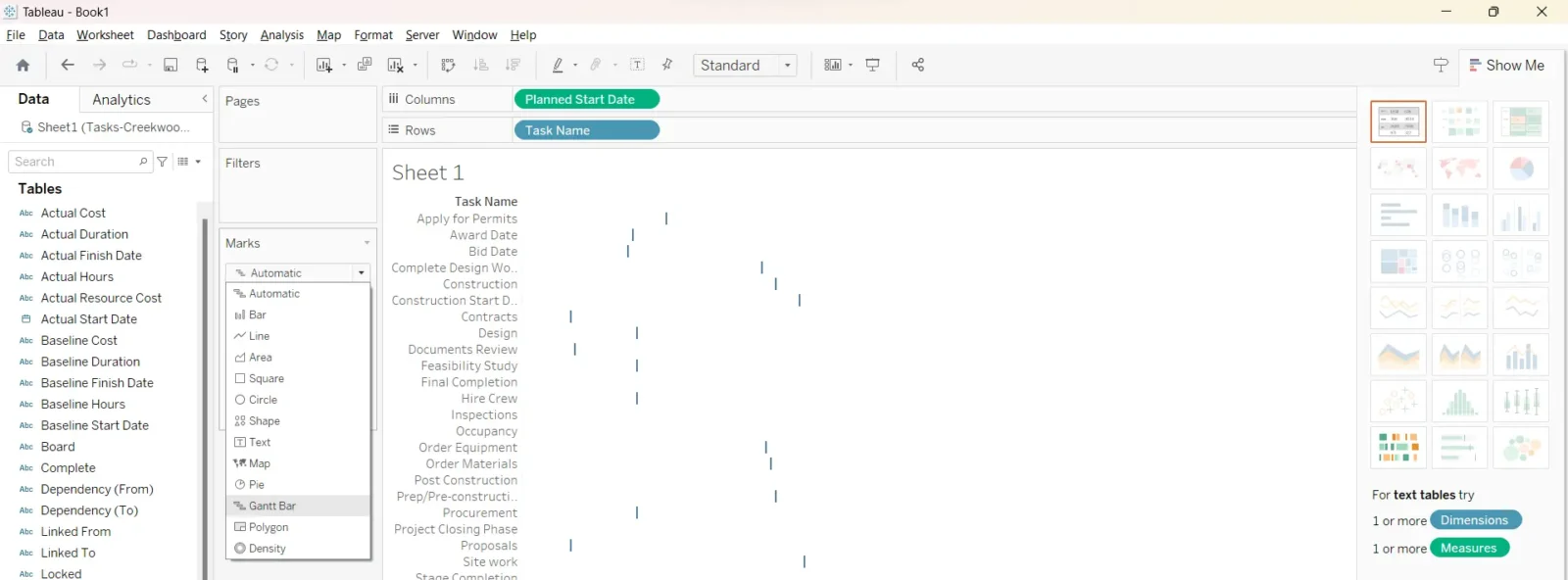The height and width of the screenshot is (580, 1568).
Task: Select Gantt Bar mark type
Action: [x=298, y=506]
